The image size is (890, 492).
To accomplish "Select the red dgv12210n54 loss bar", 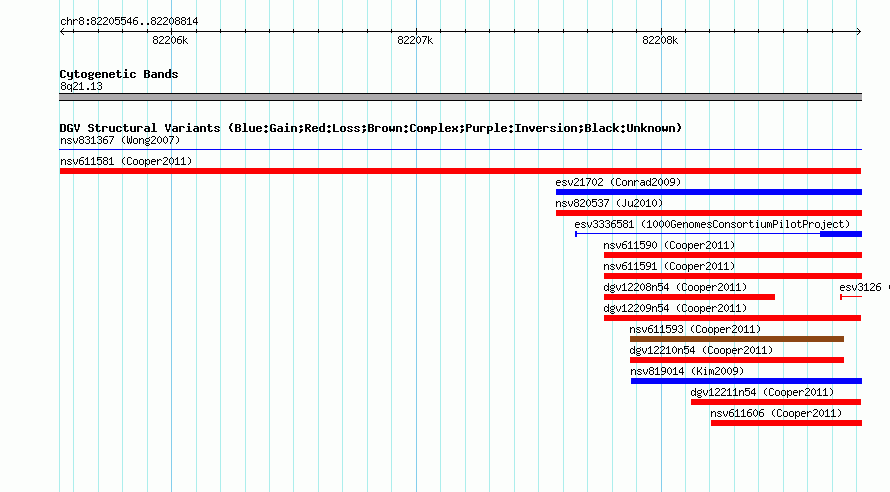I will 737,360.
